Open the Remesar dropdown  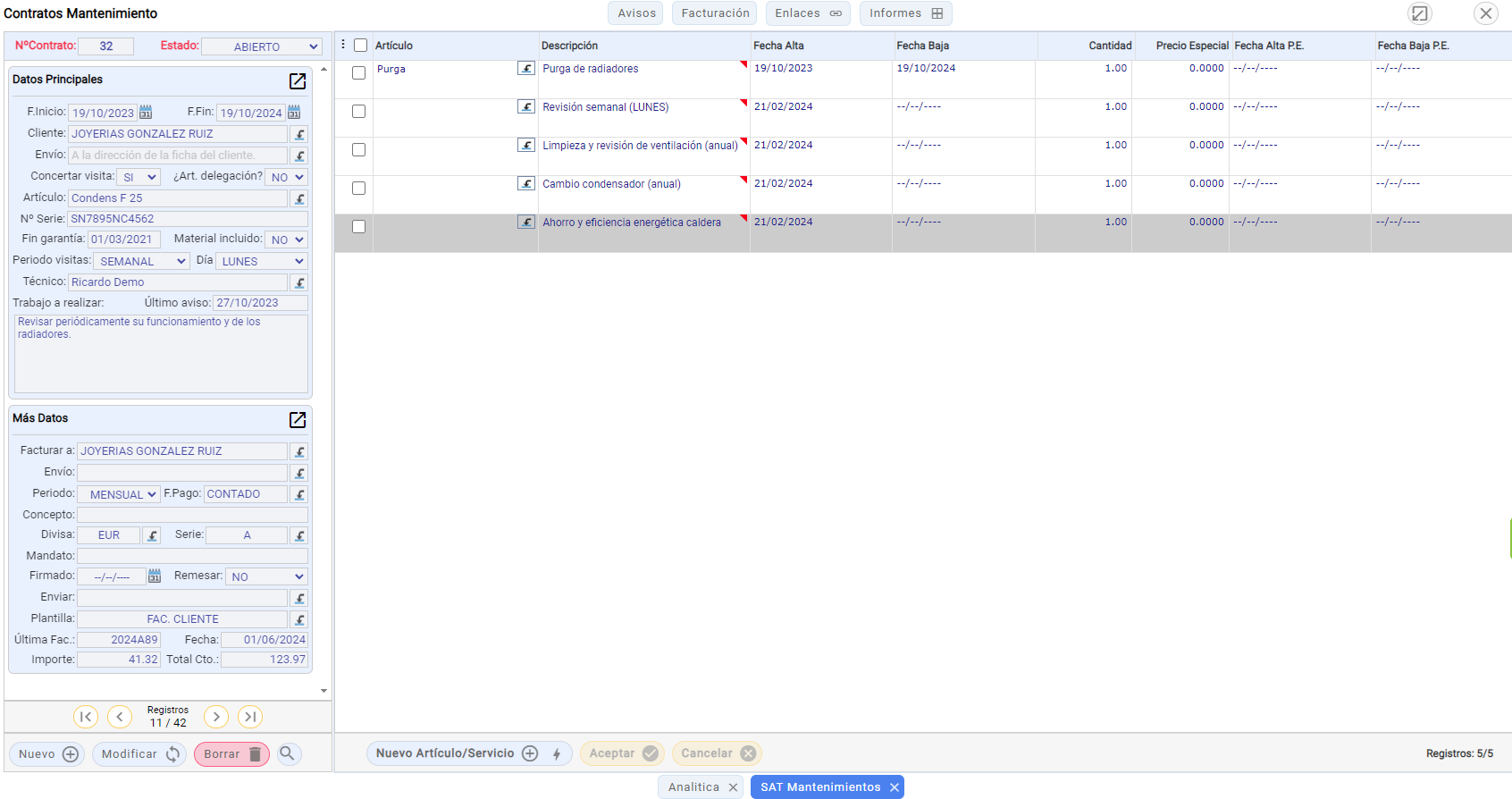point(266,576)
